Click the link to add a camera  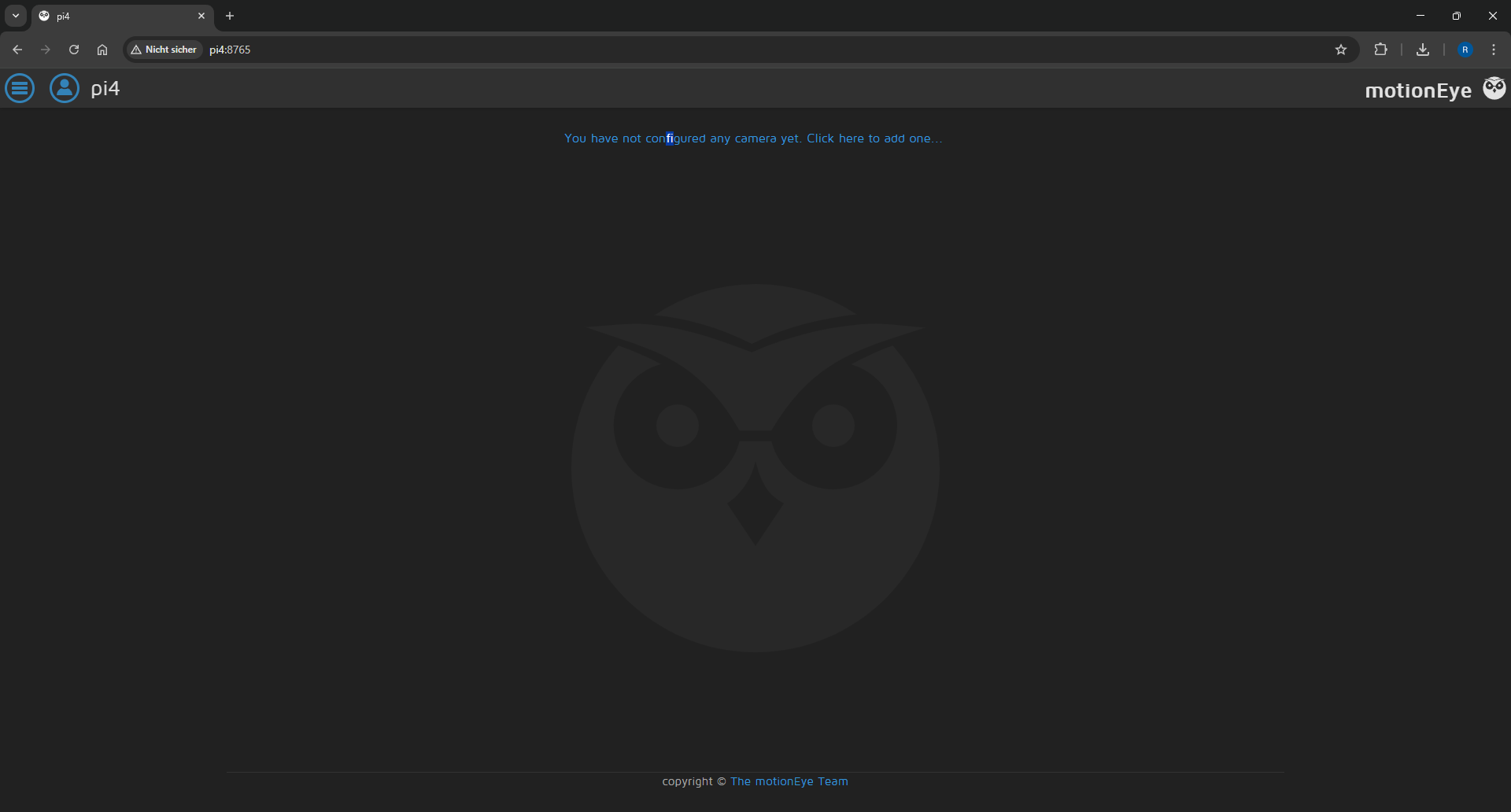coord(753,138)
